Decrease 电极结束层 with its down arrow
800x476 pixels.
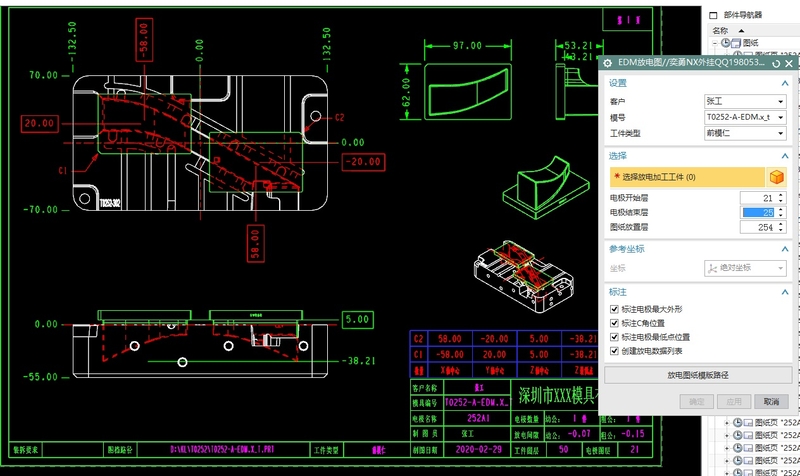pos(781,215)
